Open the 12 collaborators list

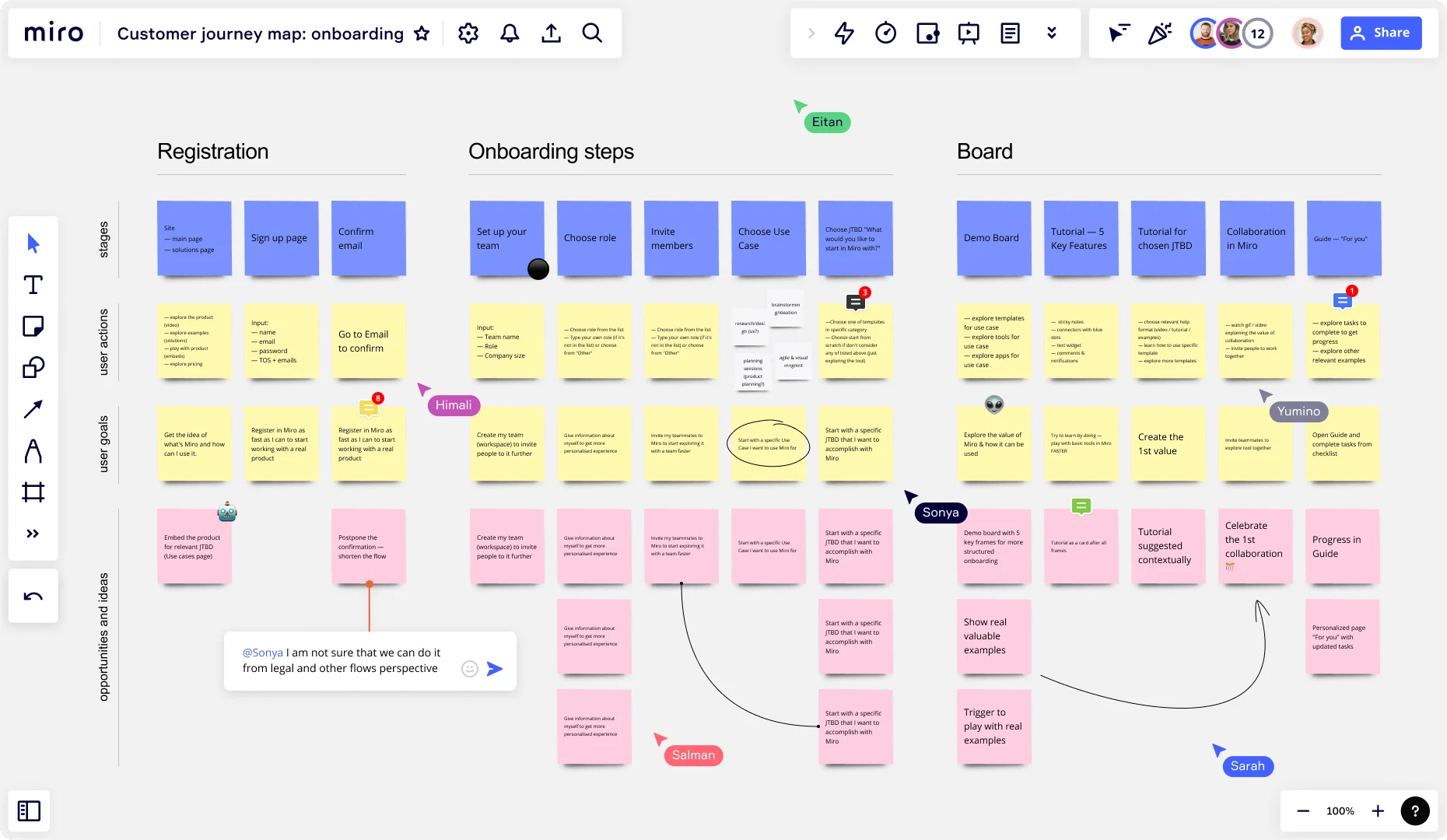pos(1257,33)
